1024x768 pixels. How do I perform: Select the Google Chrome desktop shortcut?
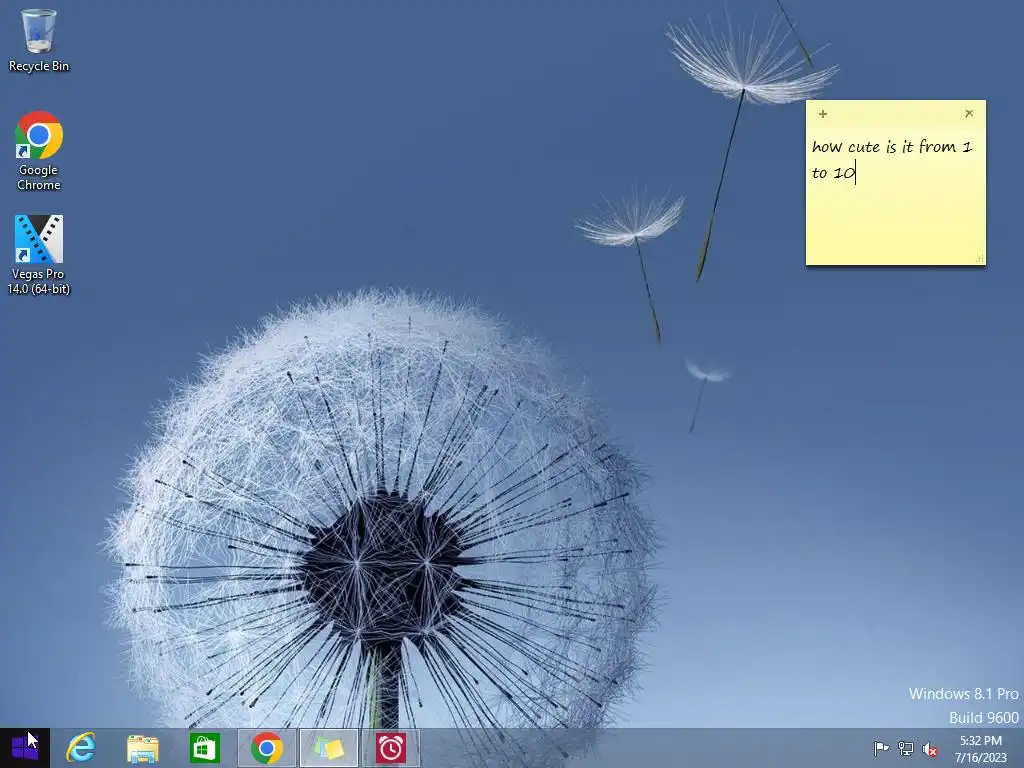pyautogui.click(x=39, y=151)
